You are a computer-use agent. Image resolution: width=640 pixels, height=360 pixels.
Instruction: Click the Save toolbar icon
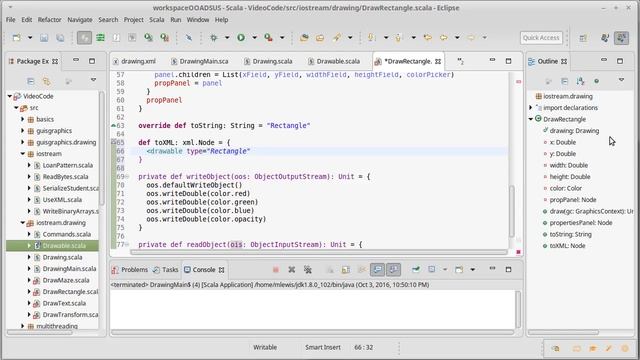coord(44,38)
